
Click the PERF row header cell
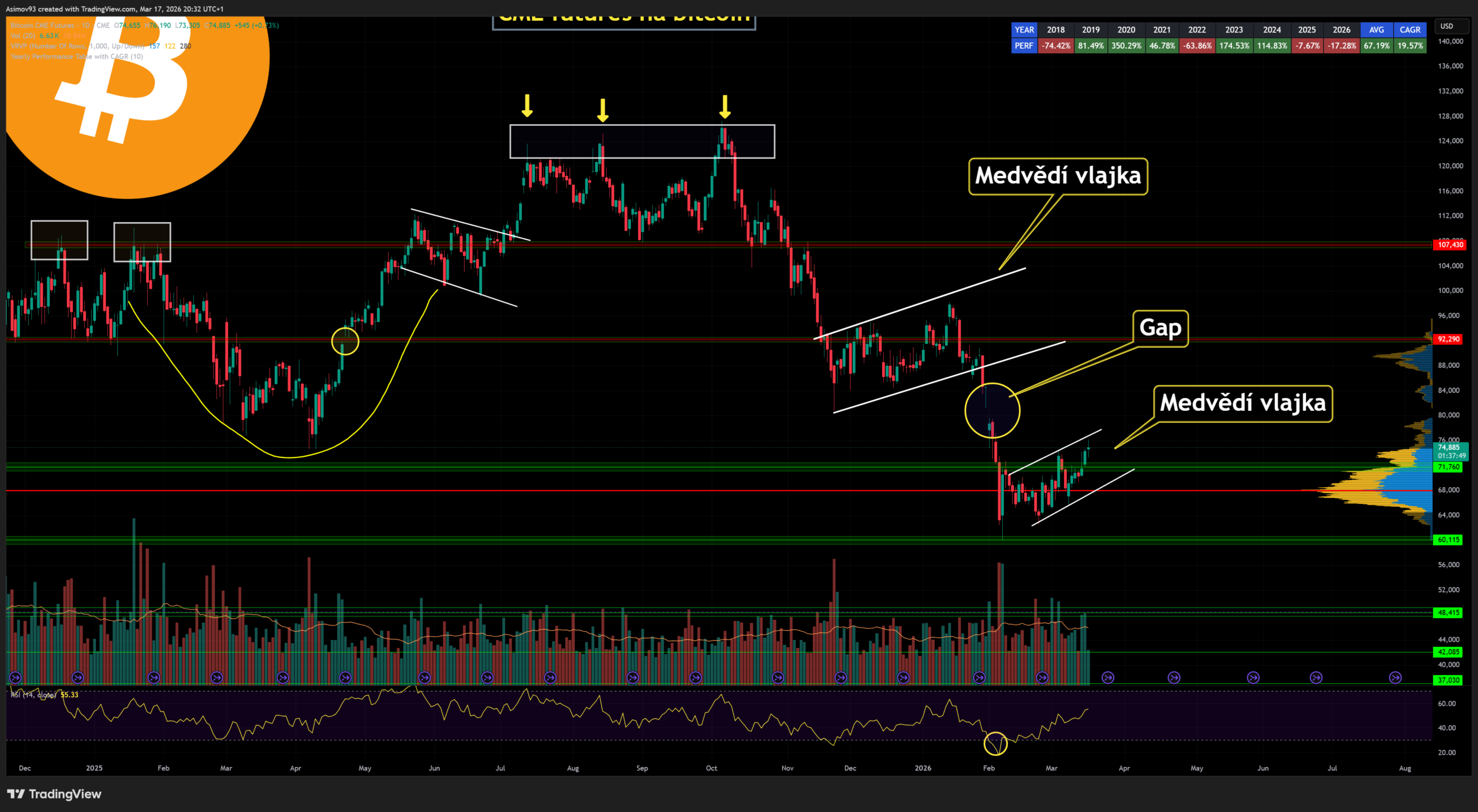tap(1024, 46)
